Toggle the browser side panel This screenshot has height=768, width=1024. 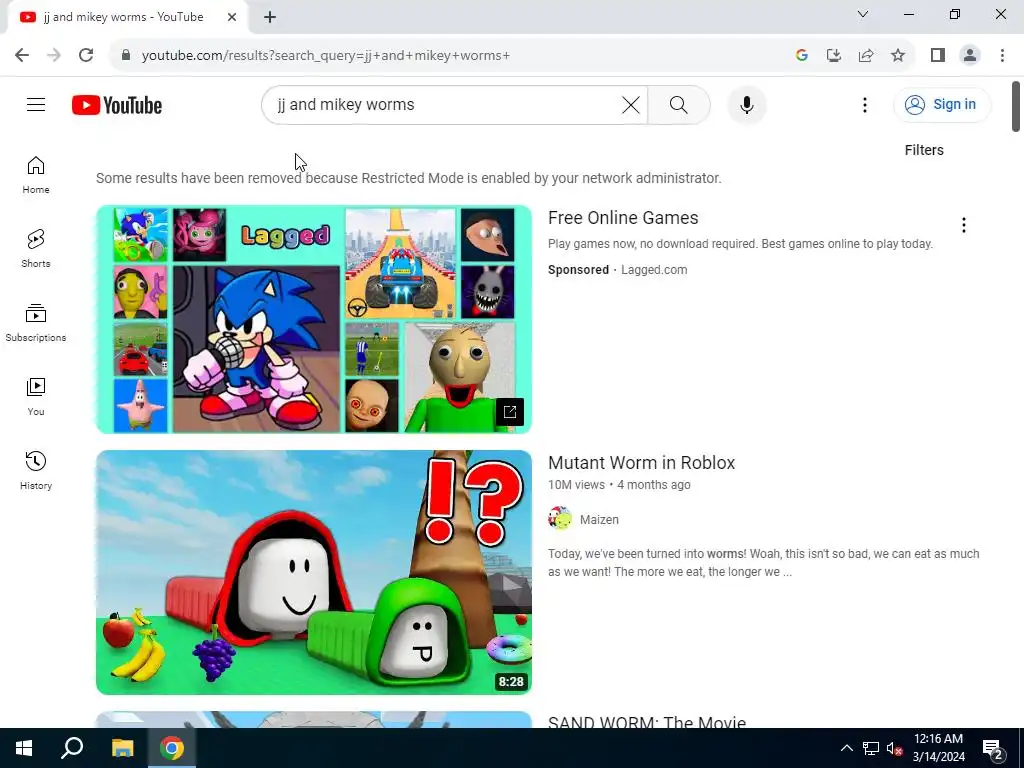coord(938,55)
